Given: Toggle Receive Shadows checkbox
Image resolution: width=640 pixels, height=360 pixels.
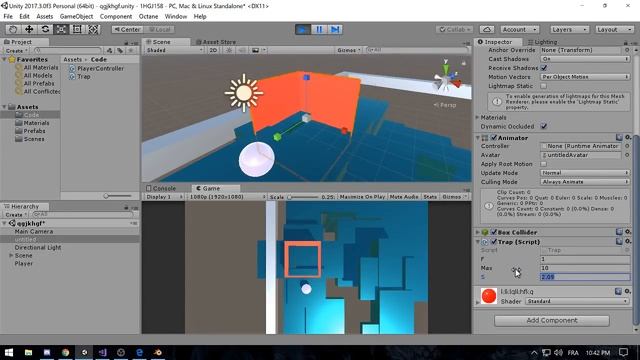Looking at the screenshot, I should [x=544, y=68].
